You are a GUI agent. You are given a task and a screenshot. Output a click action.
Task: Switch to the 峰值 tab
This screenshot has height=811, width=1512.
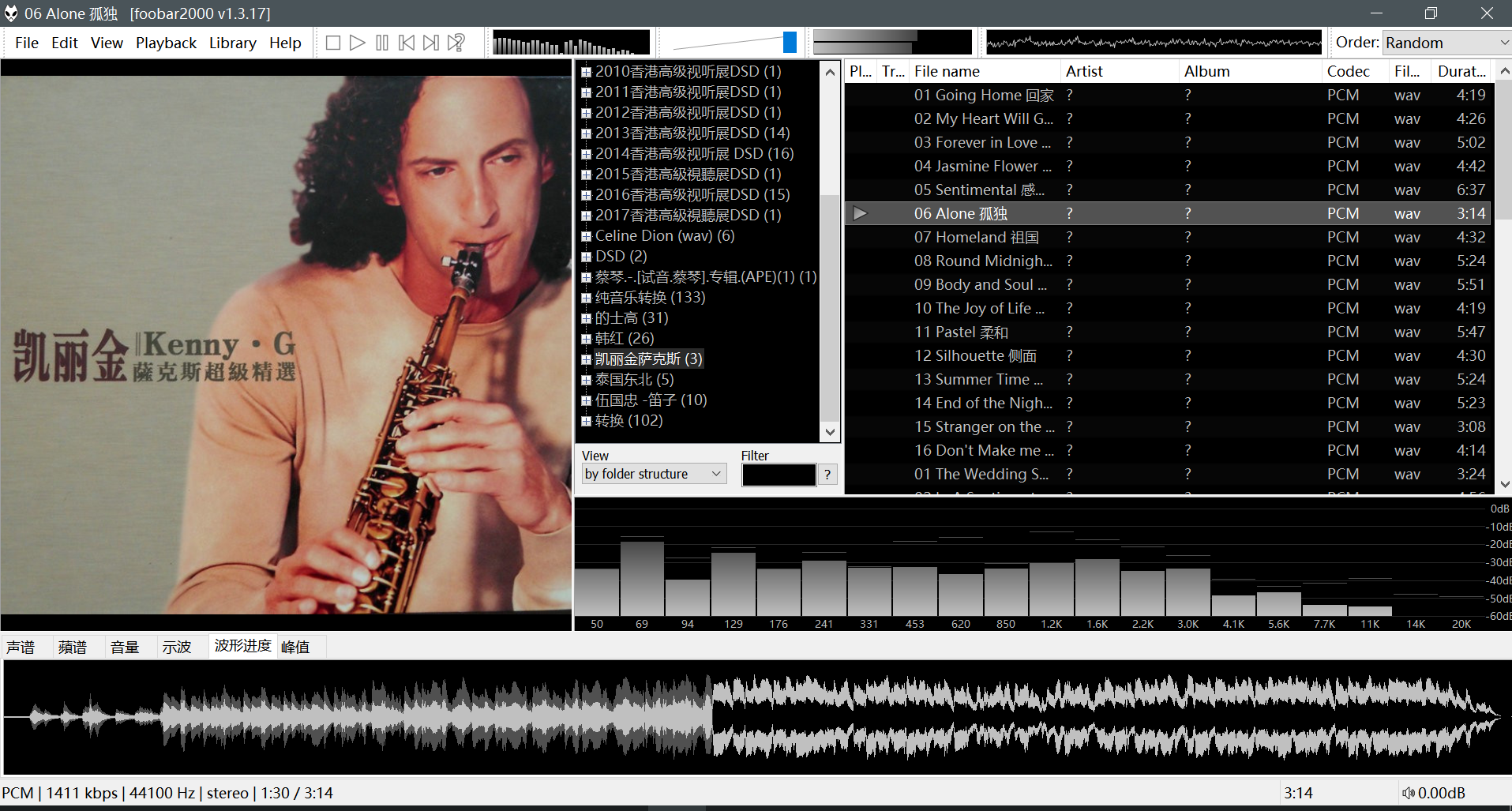point(295,647)
